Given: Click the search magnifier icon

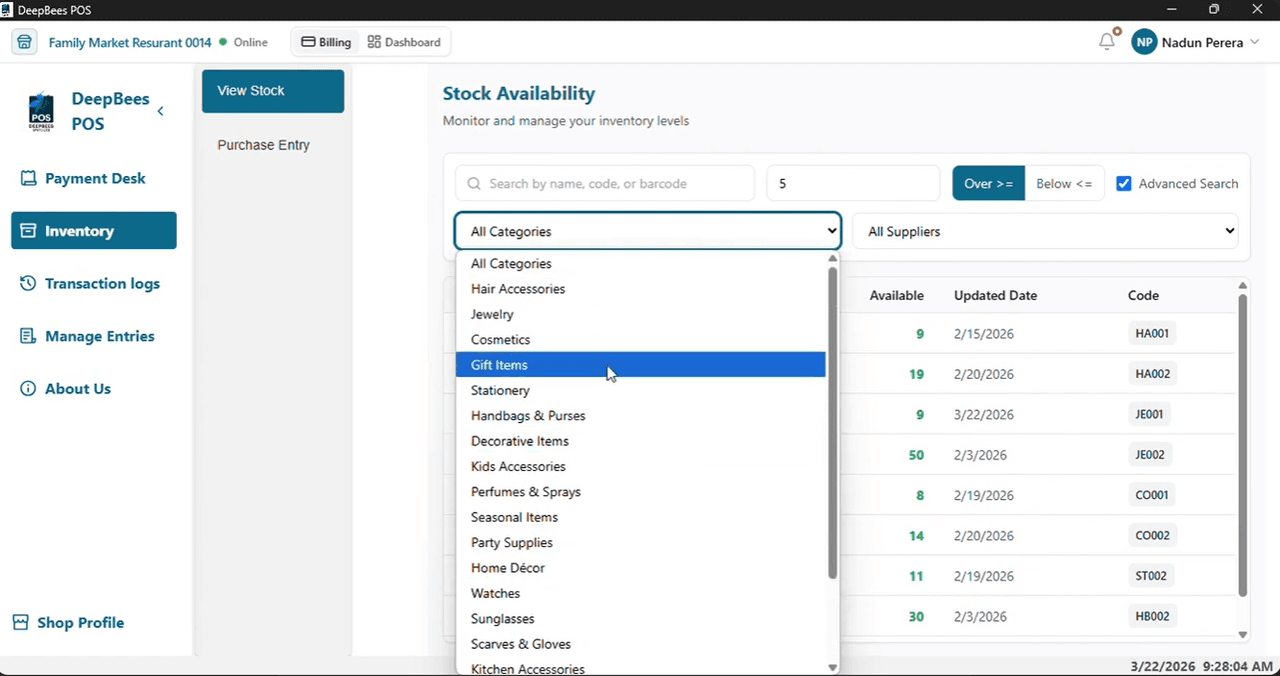Looking at the screenshot, I should pyautogui.click(x=474, y=184).
